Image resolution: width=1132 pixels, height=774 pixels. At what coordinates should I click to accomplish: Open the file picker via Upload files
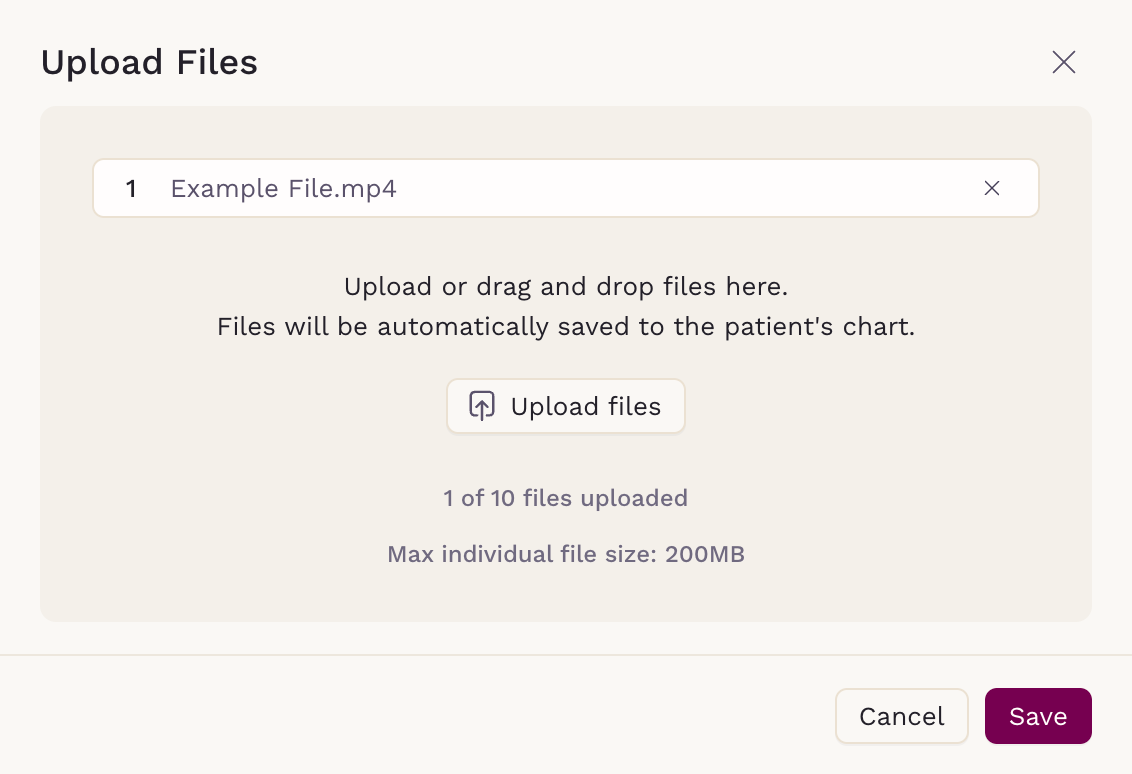pos(565,406)
